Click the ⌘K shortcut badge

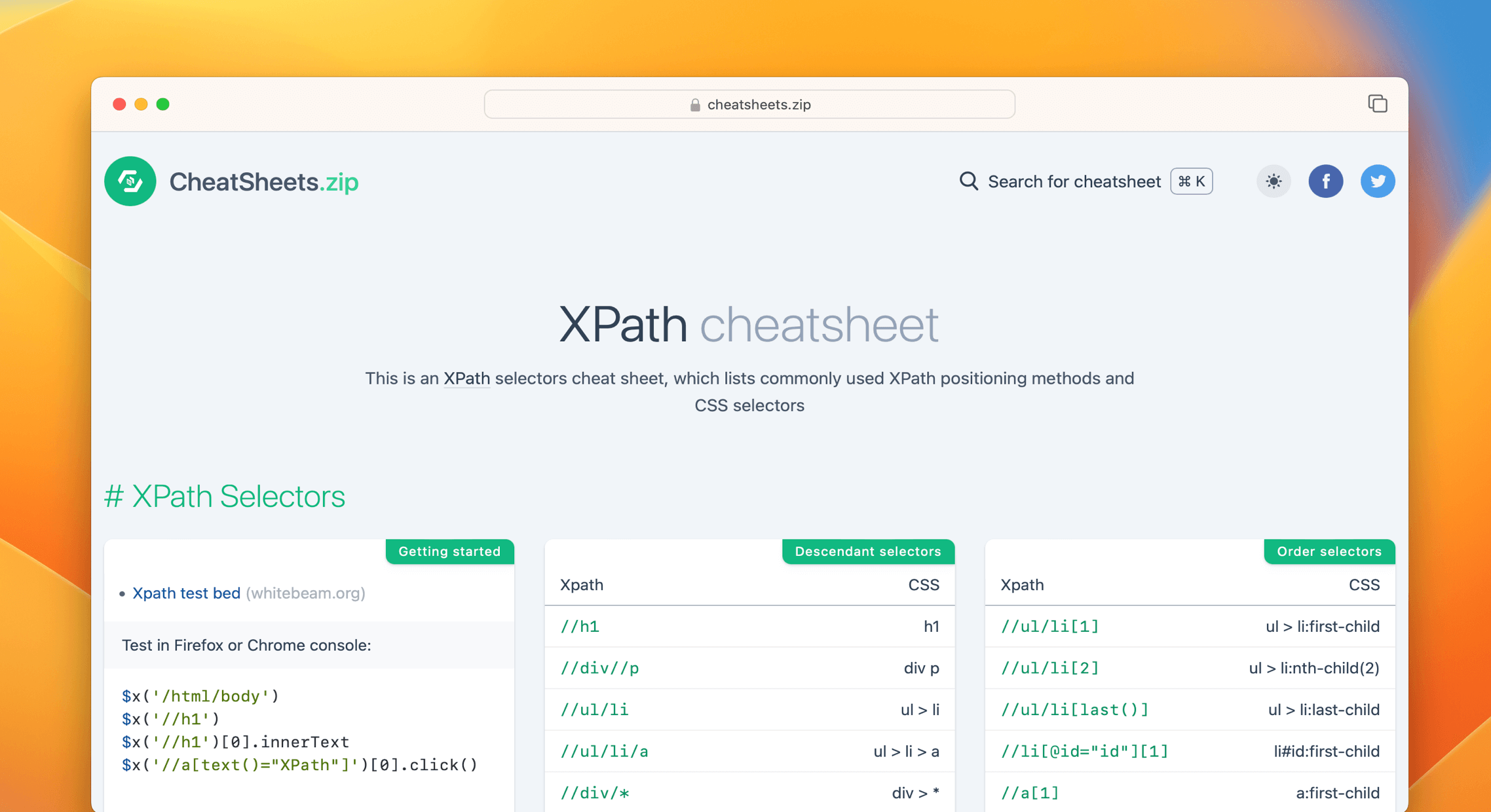[1191, 181]
